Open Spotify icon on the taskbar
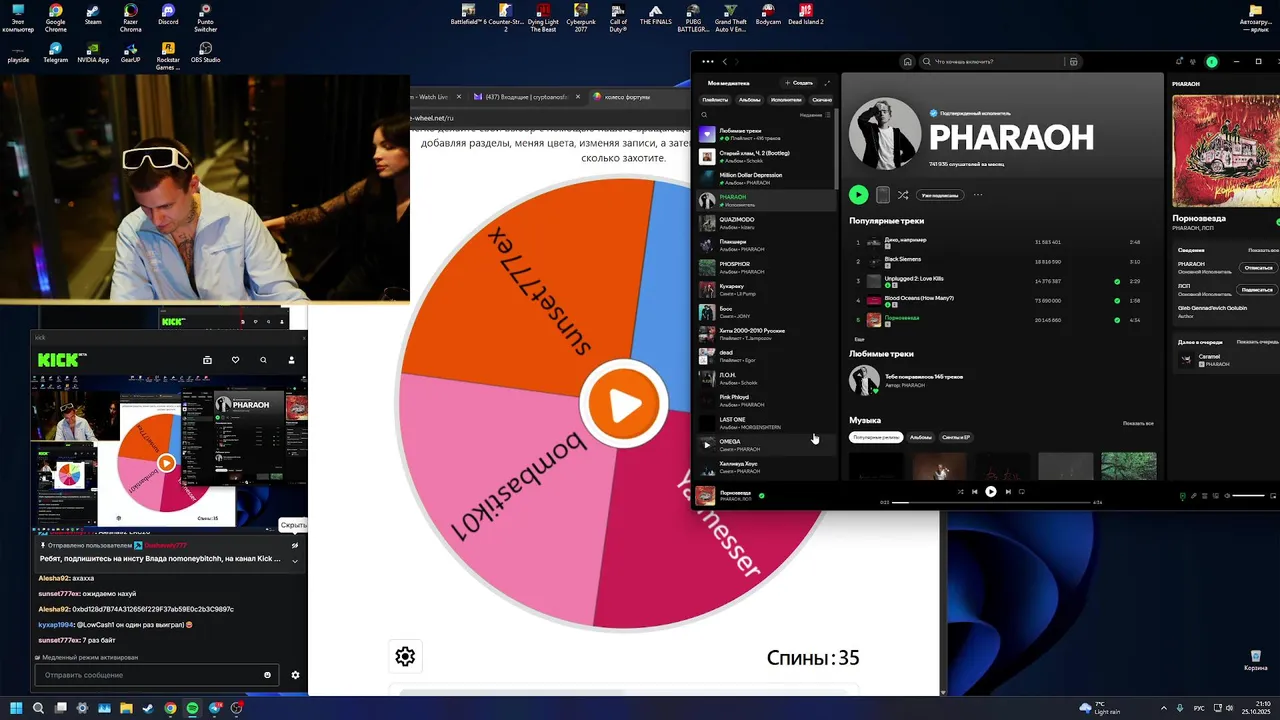The width and height of the screenshot is (1280, 720). (x=192, y=708)
